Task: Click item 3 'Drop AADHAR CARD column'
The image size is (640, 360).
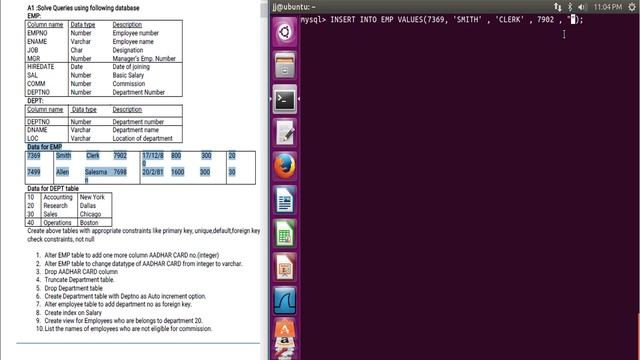Action: coord(81,272)
